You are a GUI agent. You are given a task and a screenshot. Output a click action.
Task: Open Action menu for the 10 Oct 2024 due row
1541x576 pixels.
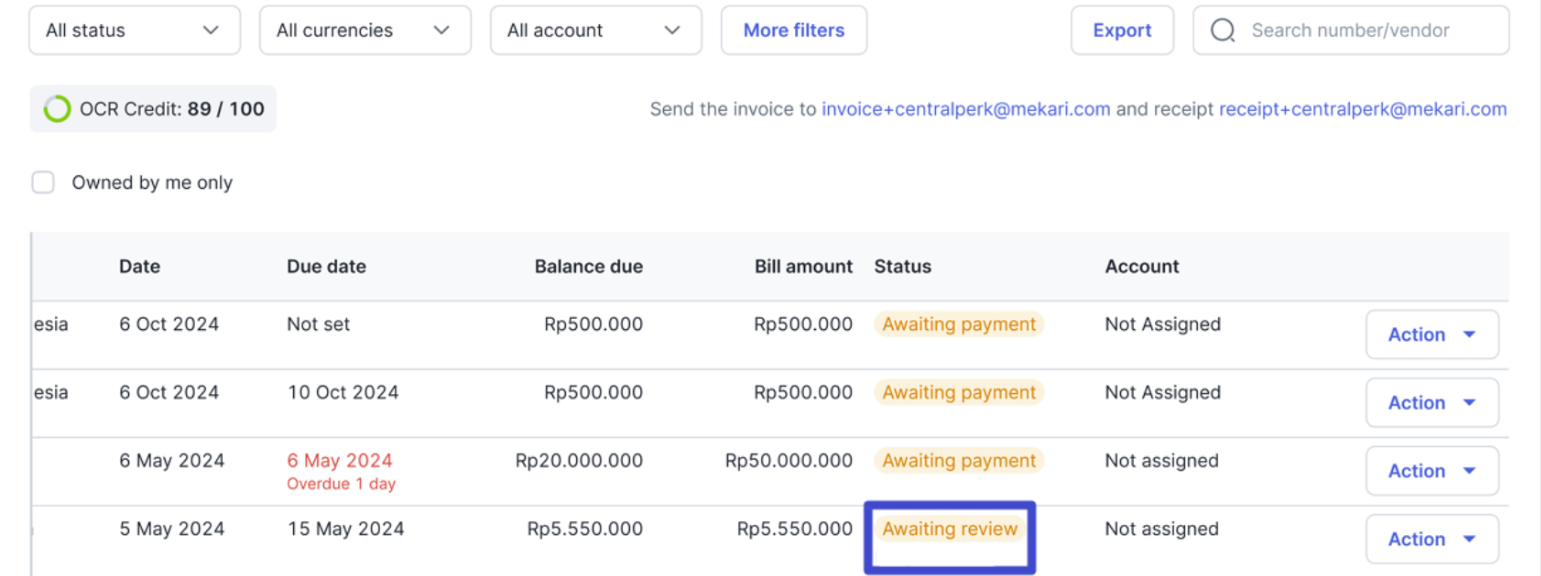[1432, 403]
